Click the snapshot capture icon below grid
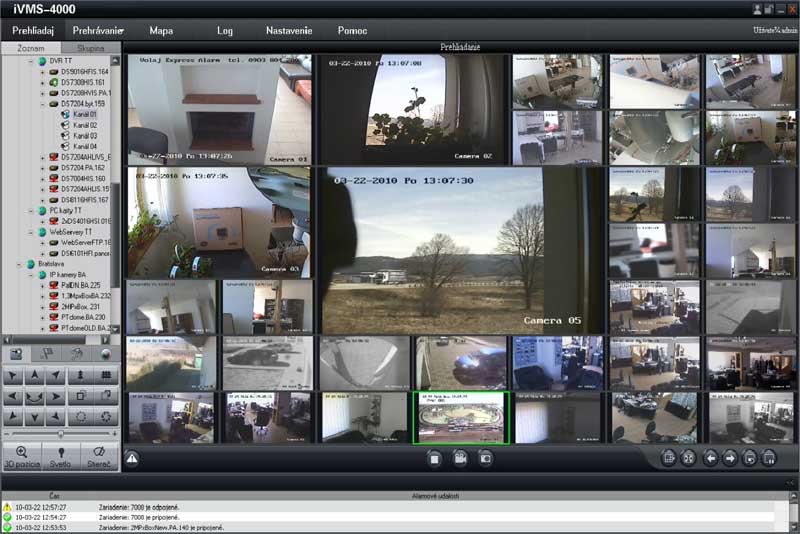Image resolution: width=800 pixels, height=534 pixels. pyautogui.click(x=485, y=459)
